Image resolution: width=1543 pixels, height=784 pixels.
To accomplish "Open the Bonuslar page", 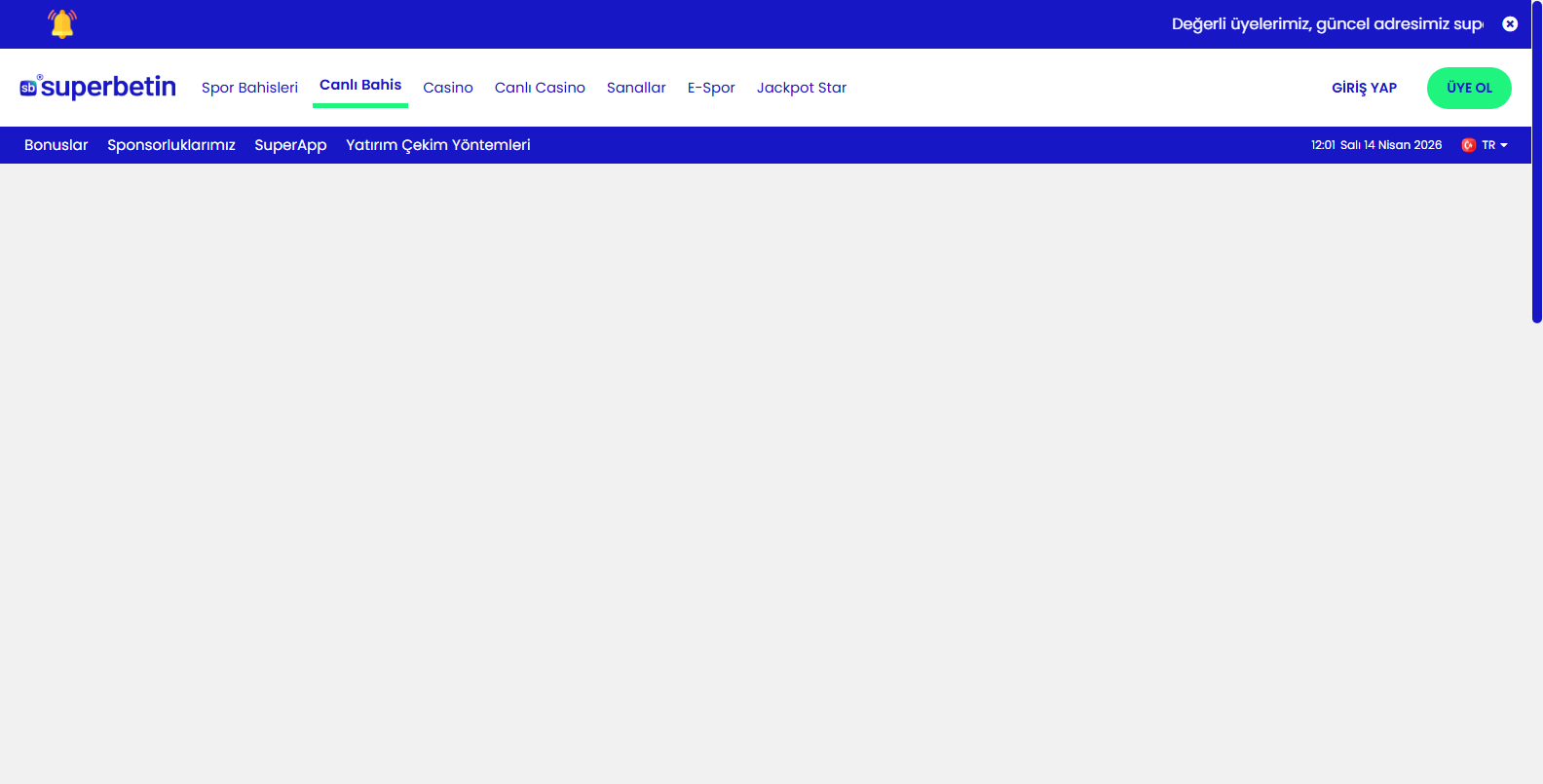I will coord(56,145).
